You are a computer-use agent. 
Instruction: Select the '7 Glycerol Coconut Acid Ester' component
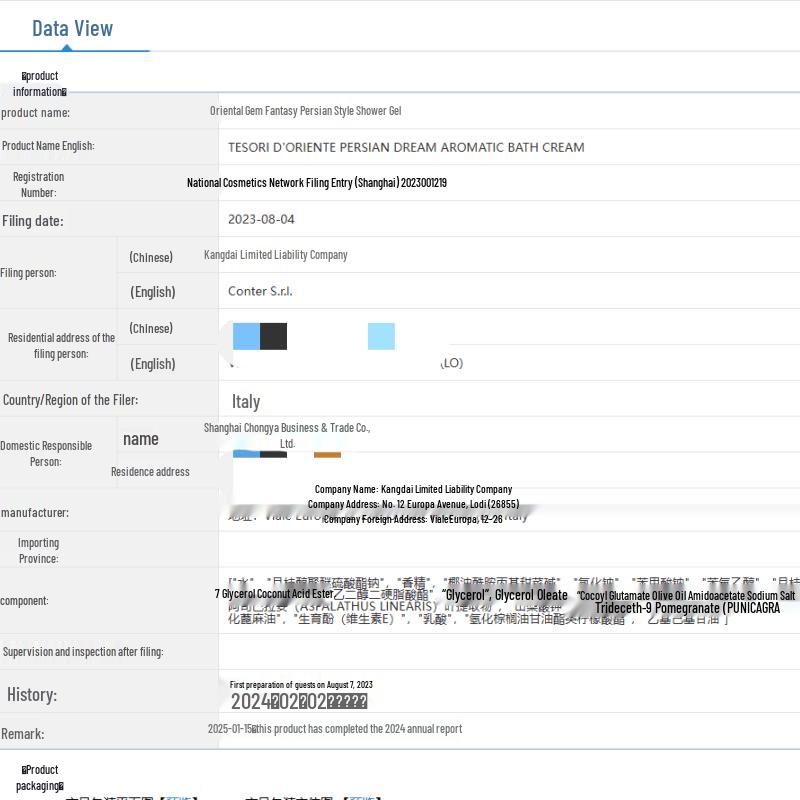click(x=273, y=594)
